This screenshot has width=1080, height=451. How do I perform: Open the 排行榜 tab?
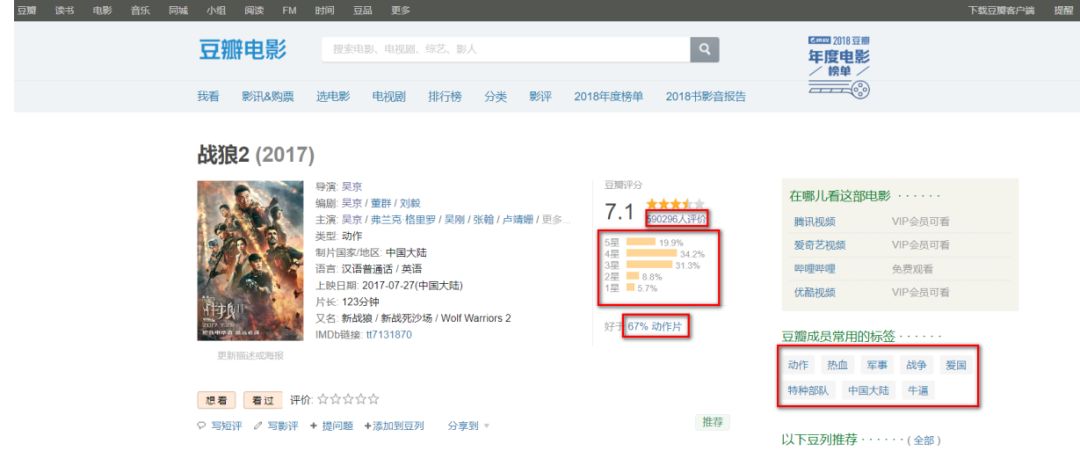(x=445, y=96)
